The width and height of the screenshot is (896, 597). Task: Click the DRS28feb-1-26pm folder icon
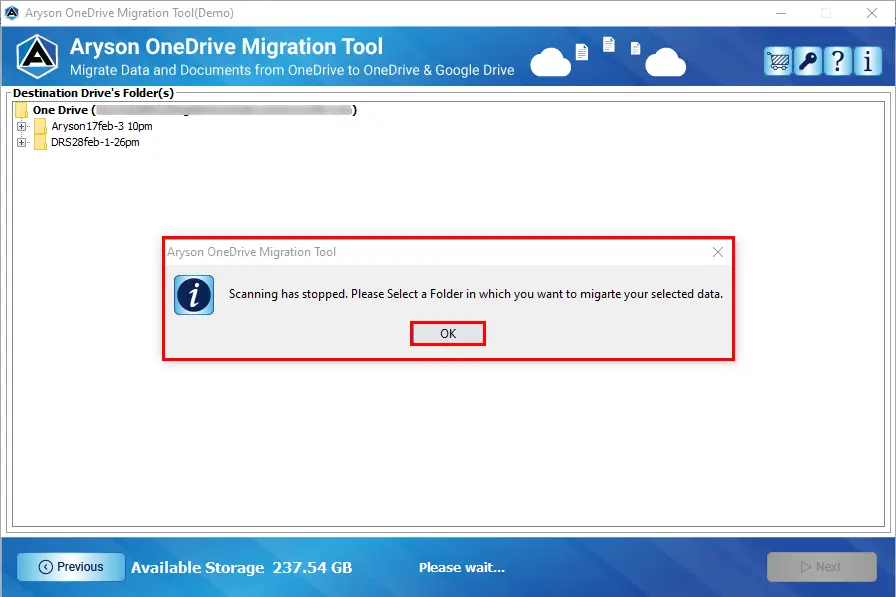pyautogui.click(x=40, y=142)
